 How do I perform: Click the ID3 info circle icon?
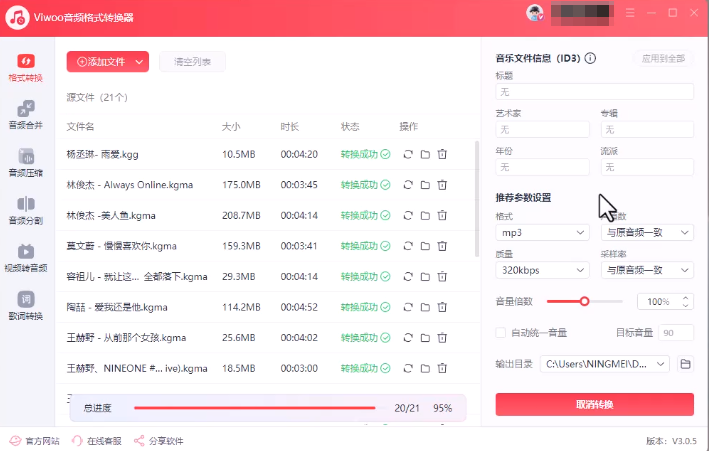pyautogui.click(x=590, y=58)
